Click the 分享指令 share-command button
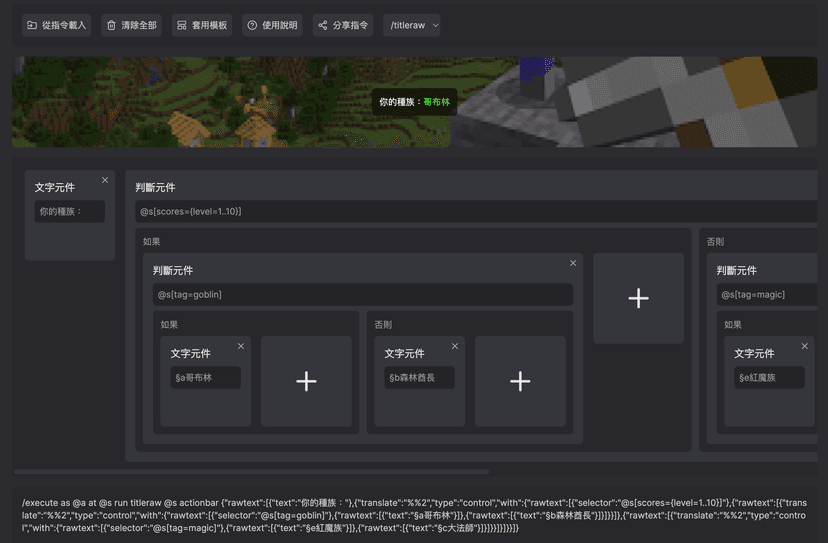828x543 pixels. pyautogui.click(x=343, y=25)
